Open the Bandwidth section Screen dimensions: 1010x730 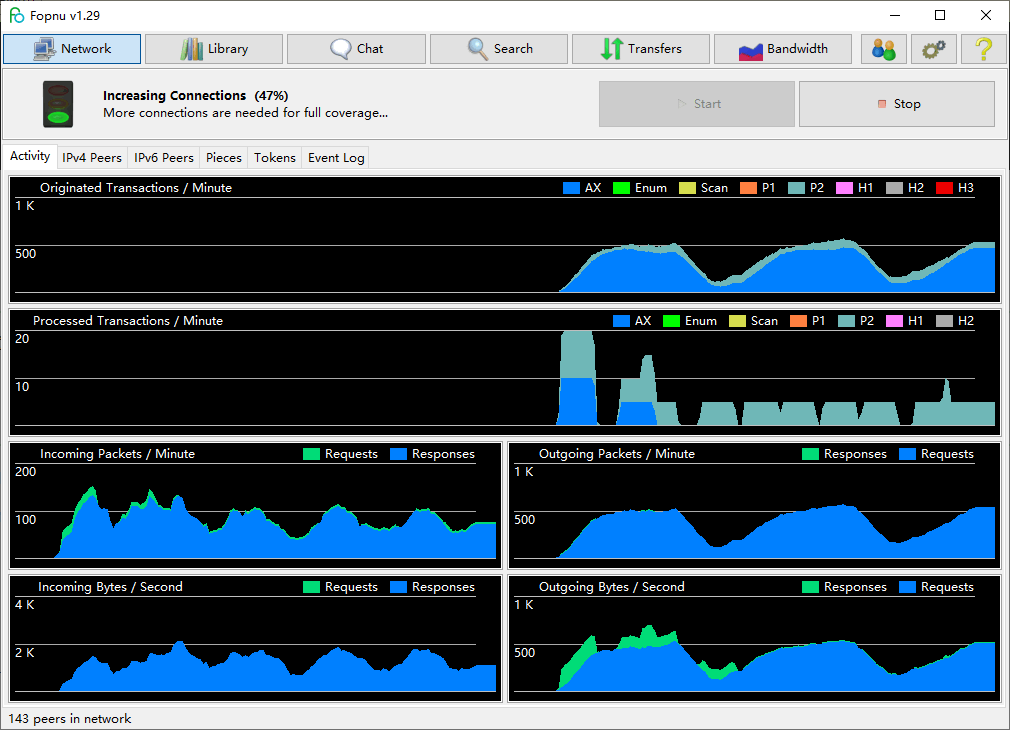click(x=783, y=49)
